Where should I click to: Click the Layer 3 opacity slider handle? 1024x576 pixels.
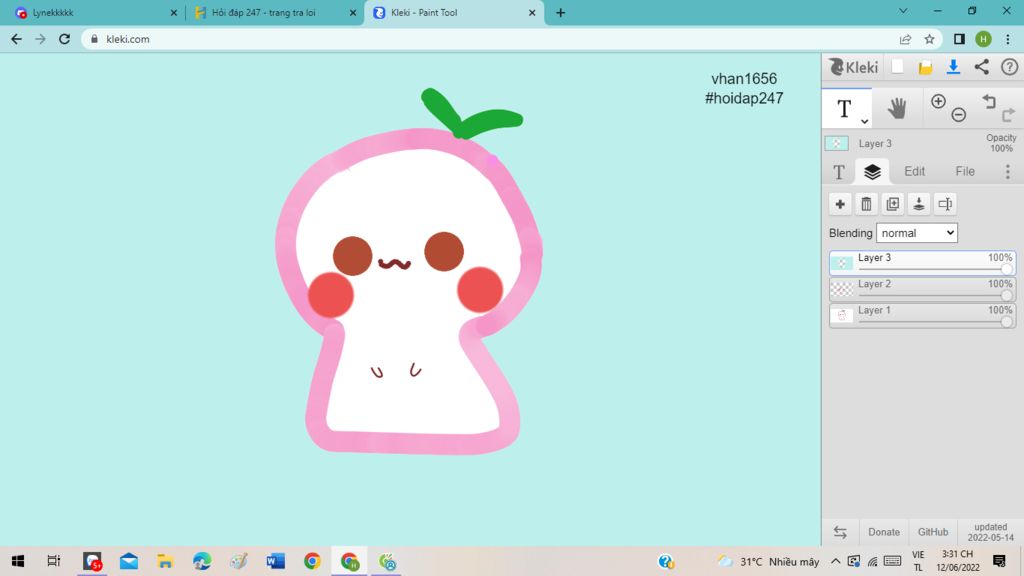1006,269
